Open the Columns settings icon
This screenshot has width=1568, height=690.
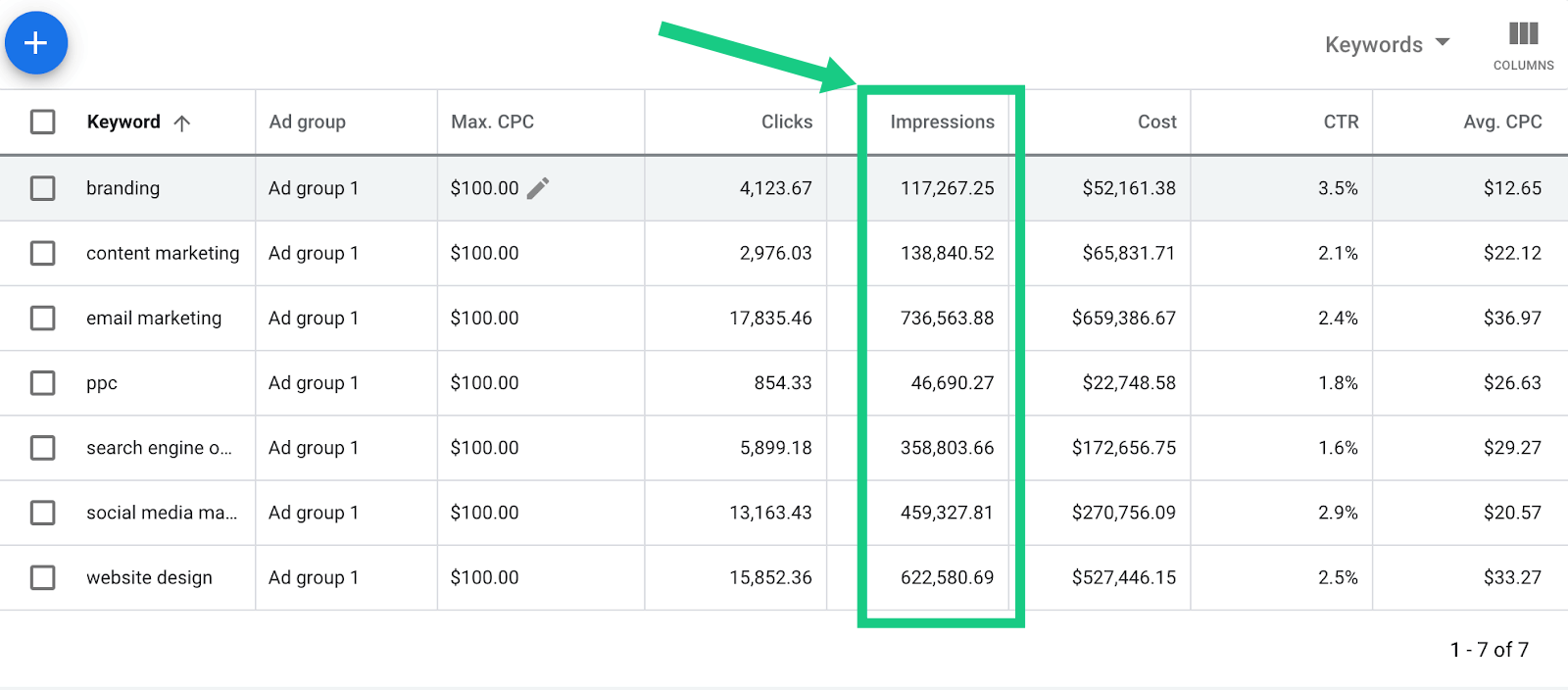pos(1523,45)
